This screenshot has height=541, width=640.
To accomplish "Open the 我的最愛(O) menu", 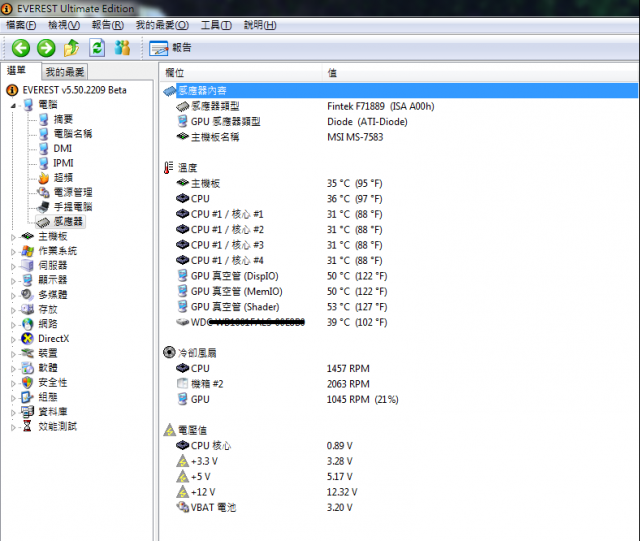I will 162,25.
